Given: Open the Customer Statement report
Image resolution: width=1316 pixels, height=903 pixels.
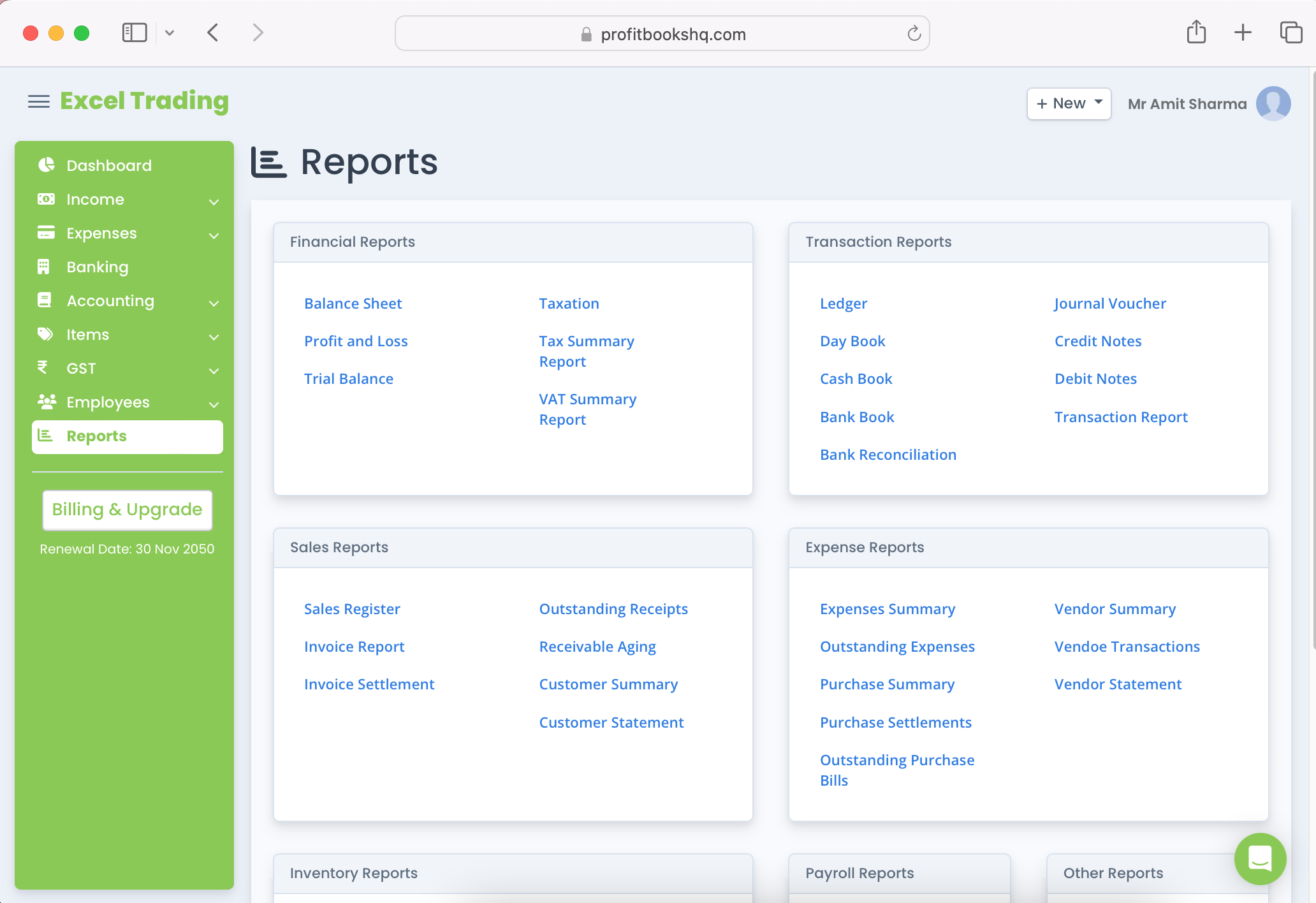Looking at the screenshot, I should click(x=611, y=722).
